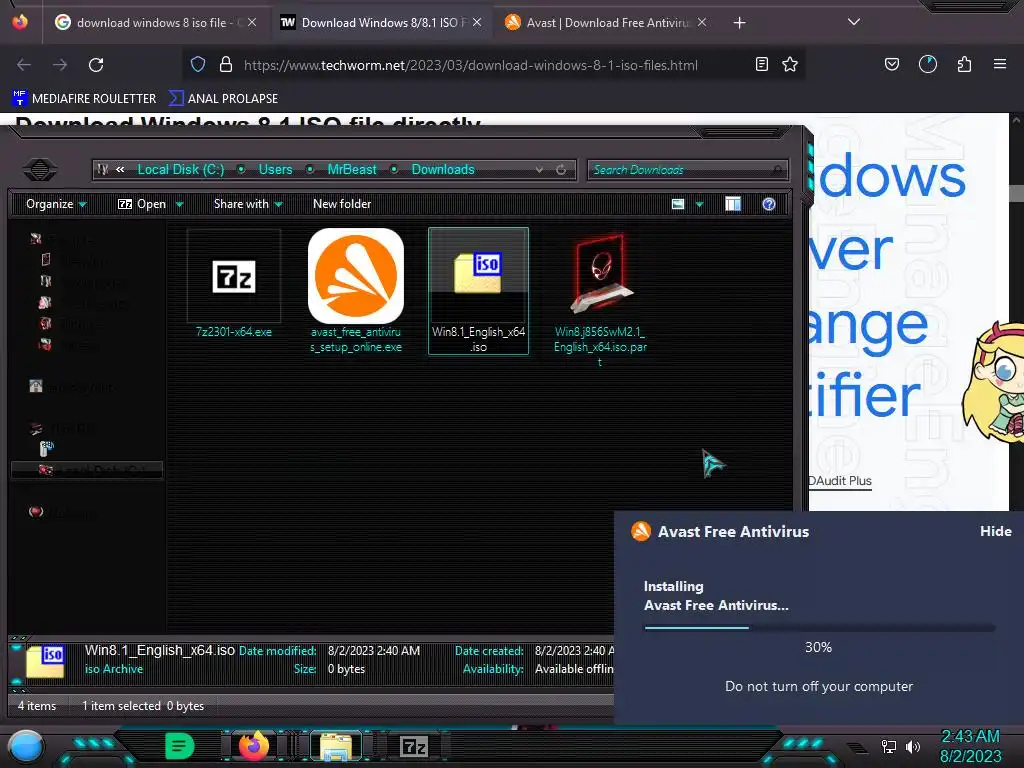
Task: Click the site security padlock icon
Action: tap(226, 64)
